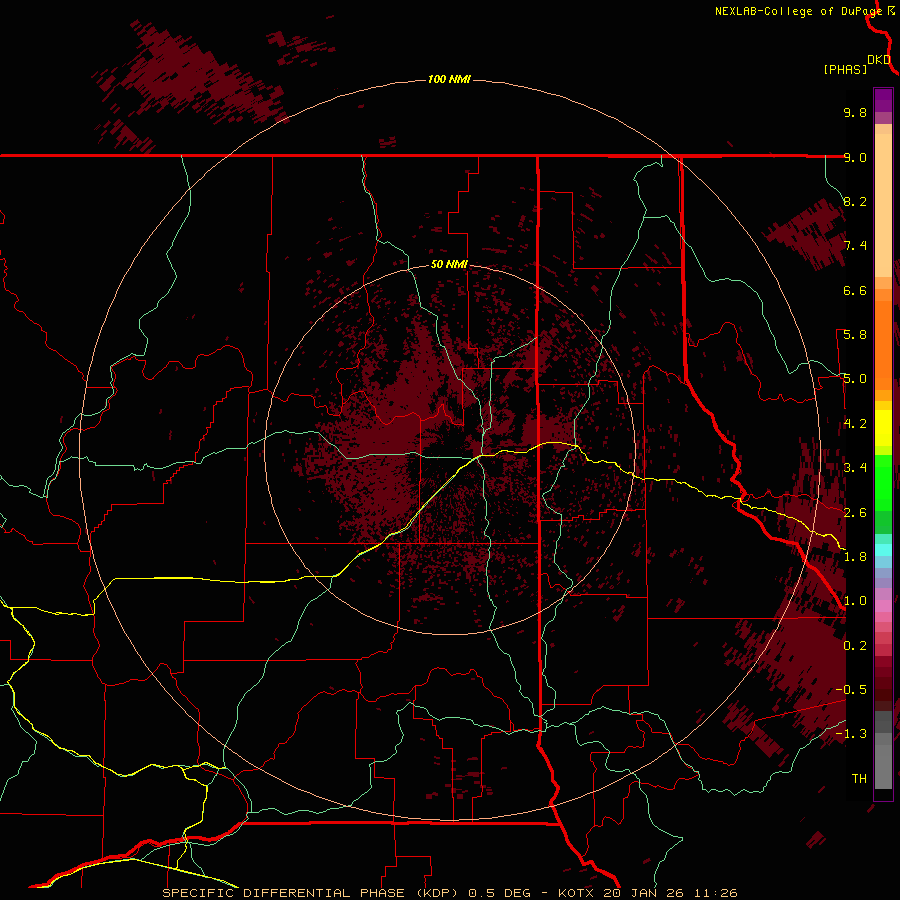Click the [PHAS] legend unit label
The image size is (900, 900).
tap(845, 69)
